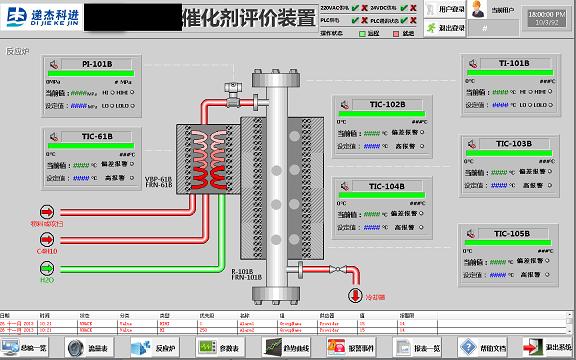Open the 报警事件 alarm events page

351,347
